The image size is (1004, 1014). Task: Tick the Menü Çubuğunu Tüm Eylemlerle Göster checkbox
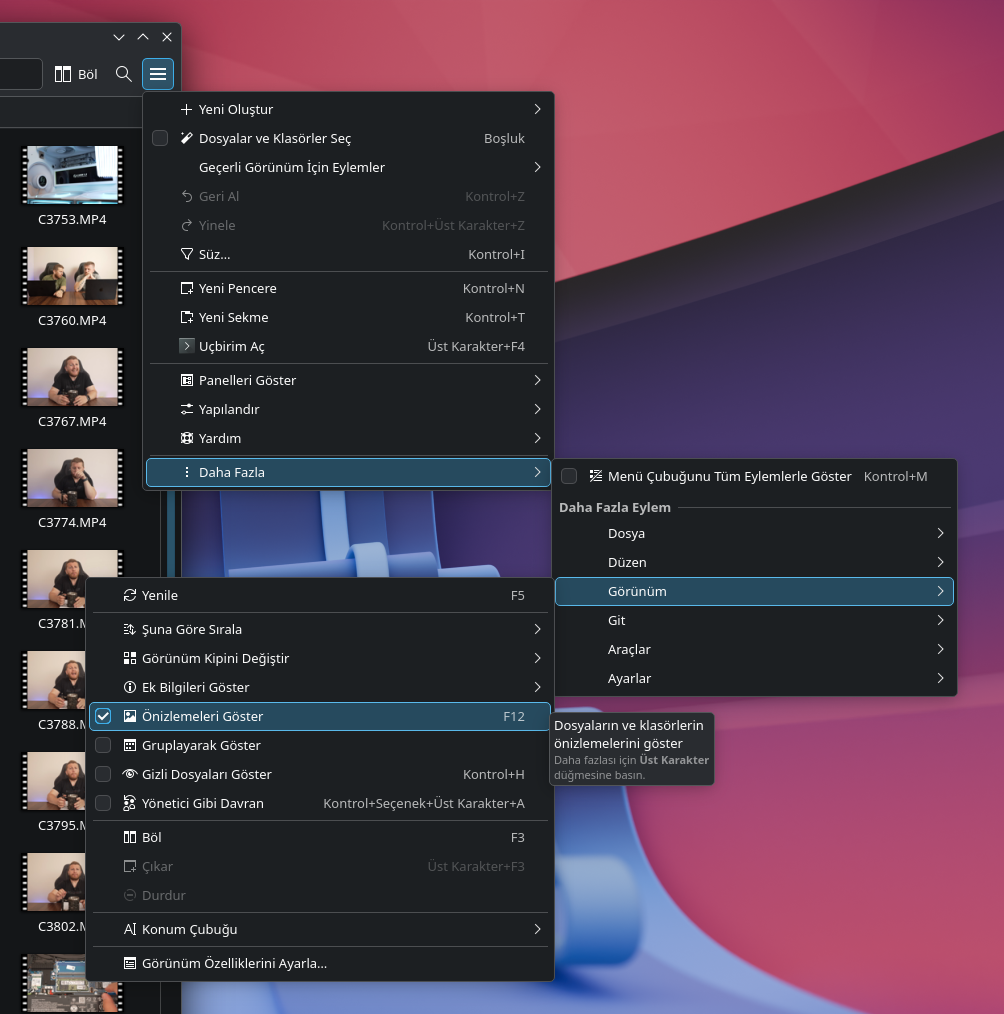click(569, 476)
